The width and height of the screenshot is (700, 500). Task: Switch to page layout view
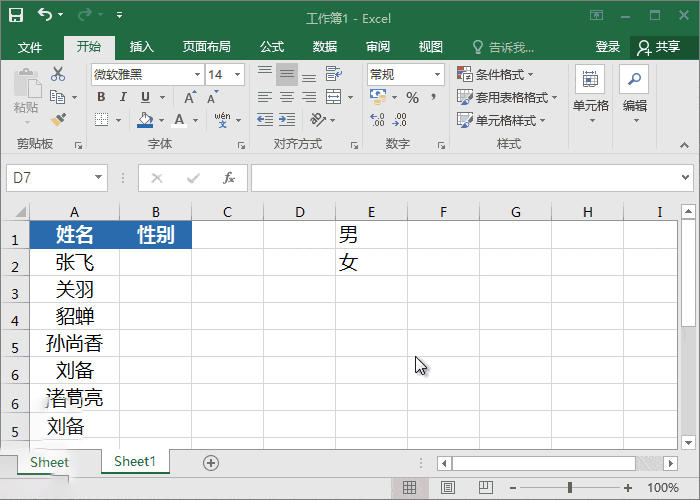click(448, 488)
